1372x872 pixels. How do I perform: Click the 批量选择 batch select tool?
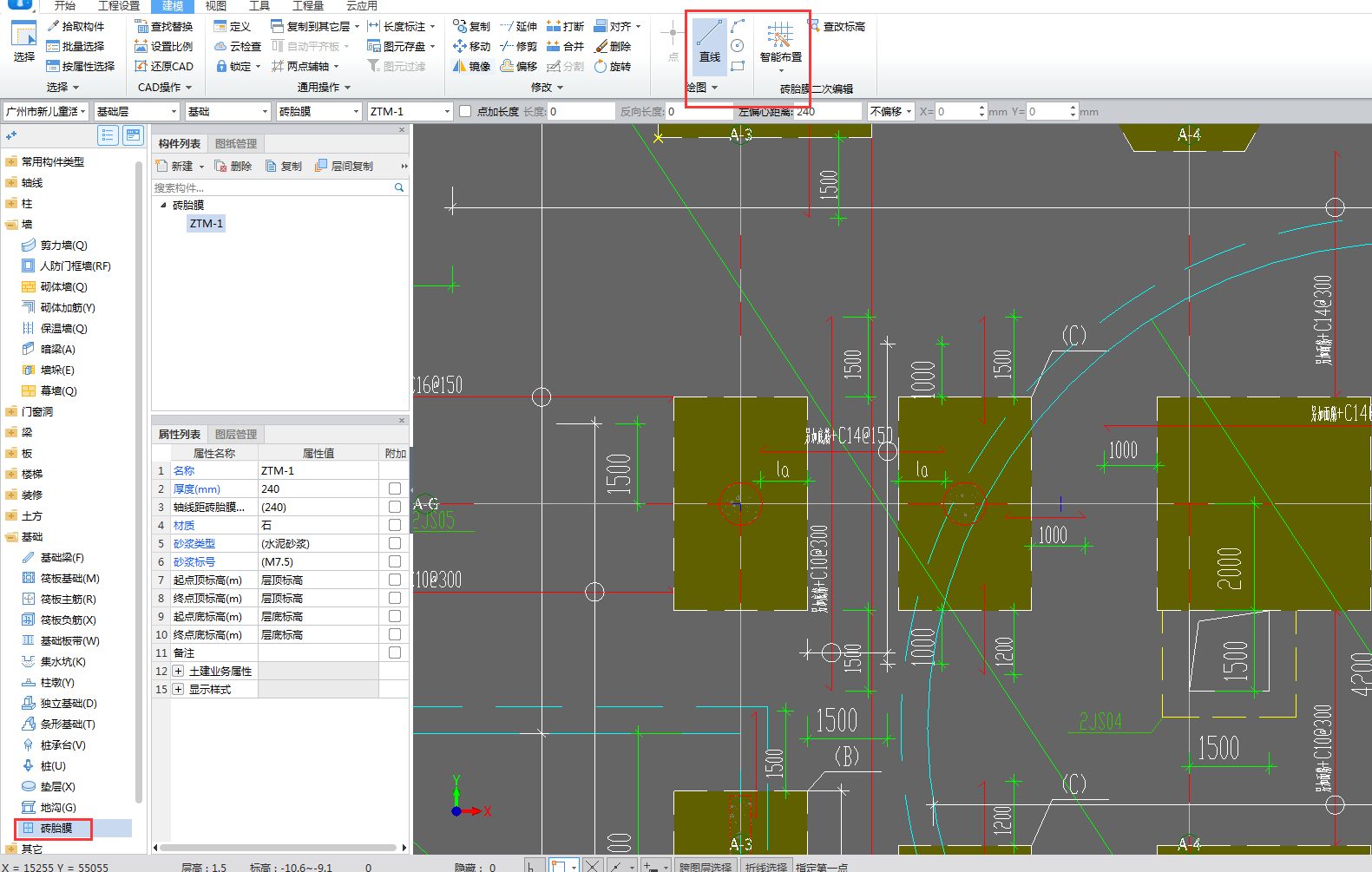pyautogui.click(x=75, y=46)
